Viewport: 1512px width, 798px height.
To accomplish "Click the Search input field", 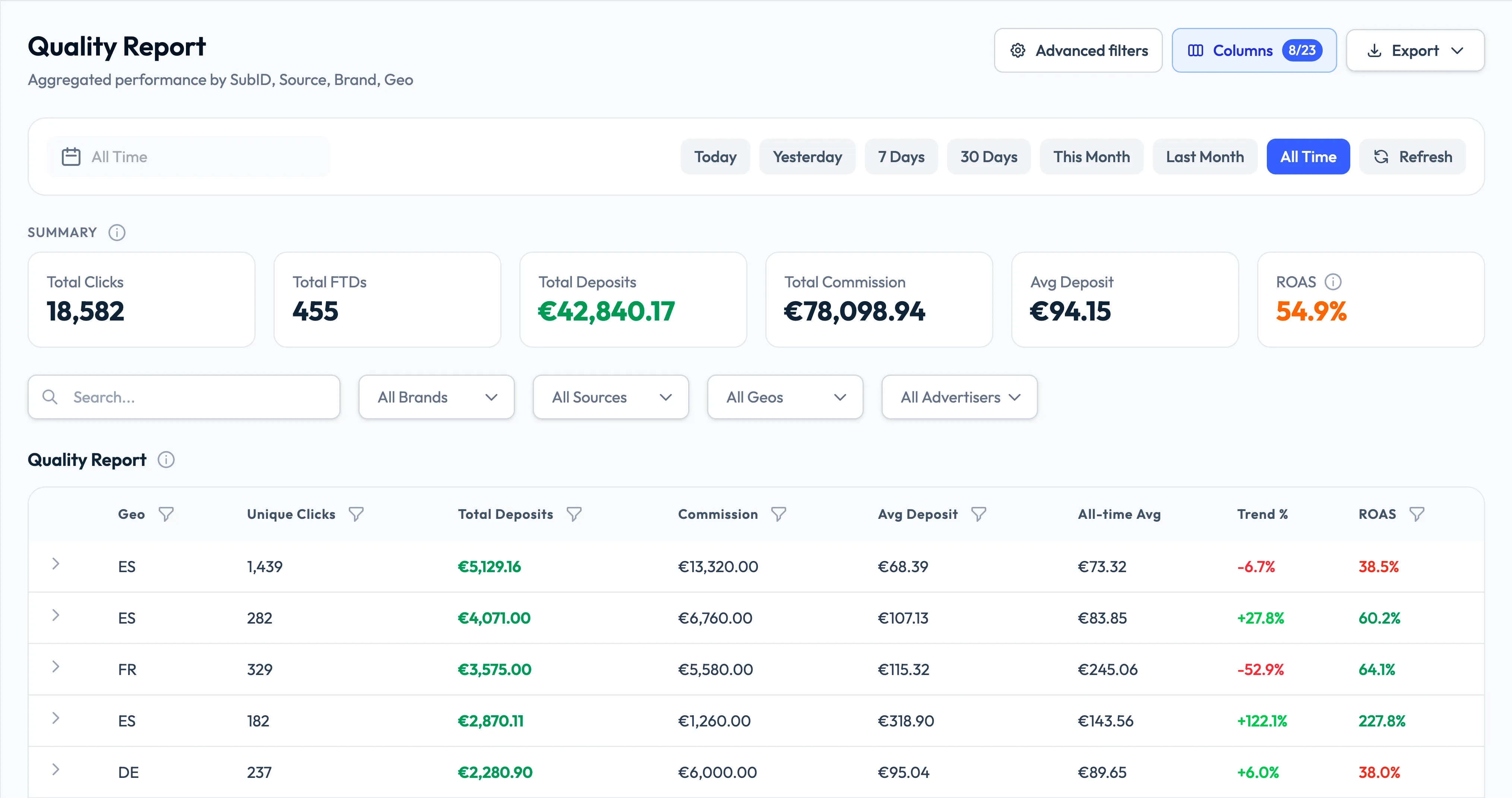I will pyautogui.click(x=184, y=397).
